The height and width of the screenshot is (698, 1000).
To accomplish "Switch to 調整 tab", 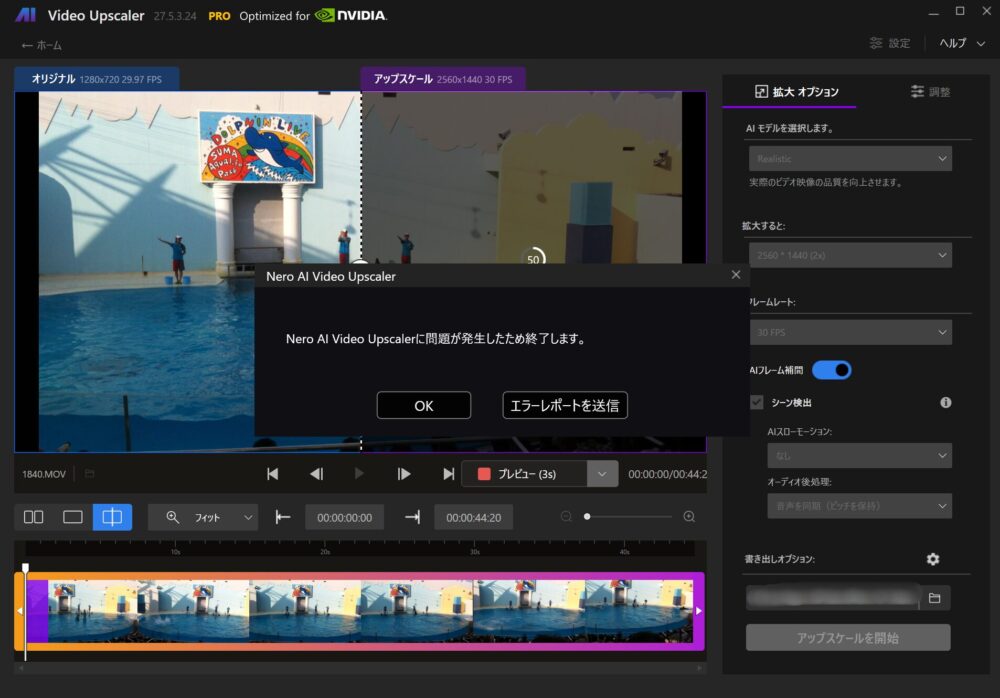I will (x=930, y=92).
